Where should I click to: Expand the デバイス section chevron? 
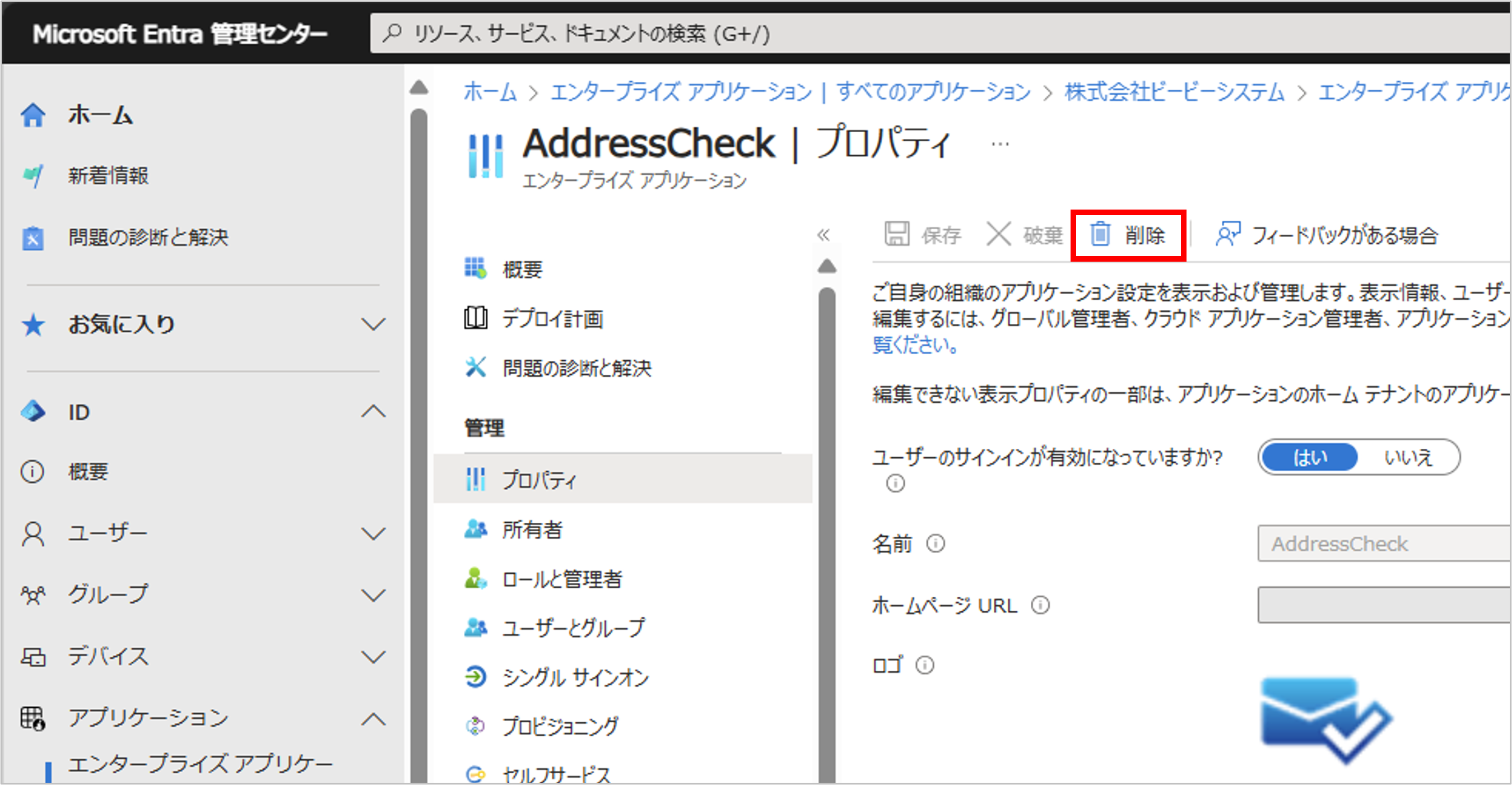[373, 657]
